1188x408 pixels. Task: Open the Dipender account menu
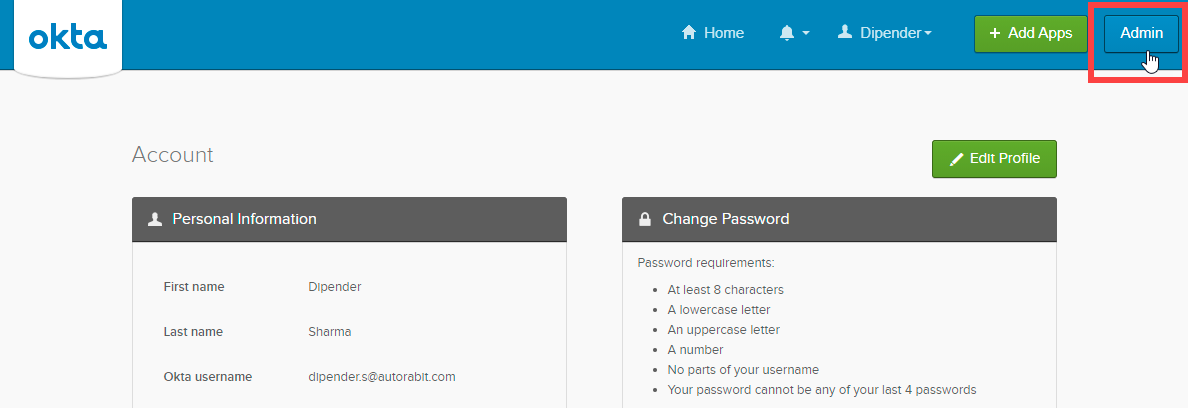coord(891,33)
